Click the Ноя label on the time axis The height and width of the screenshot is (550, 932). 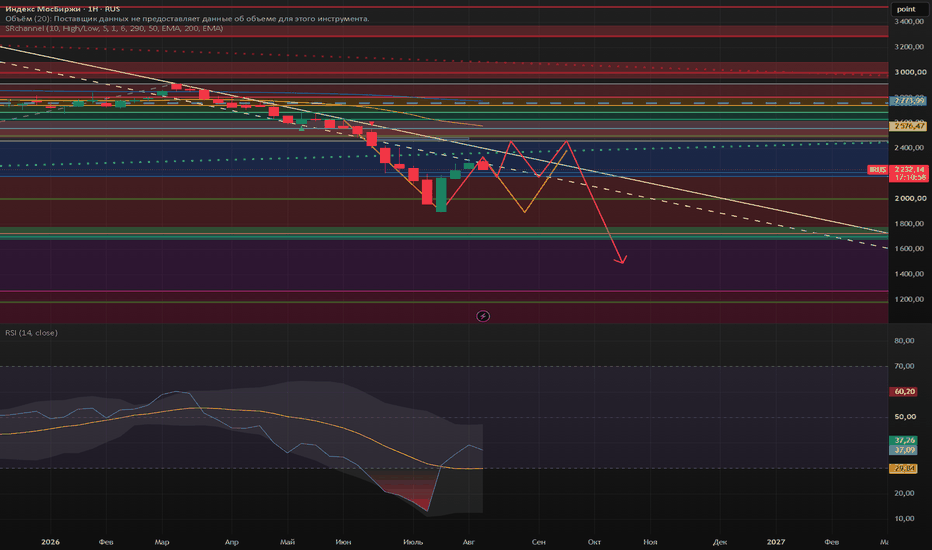[x=650, y=542]
